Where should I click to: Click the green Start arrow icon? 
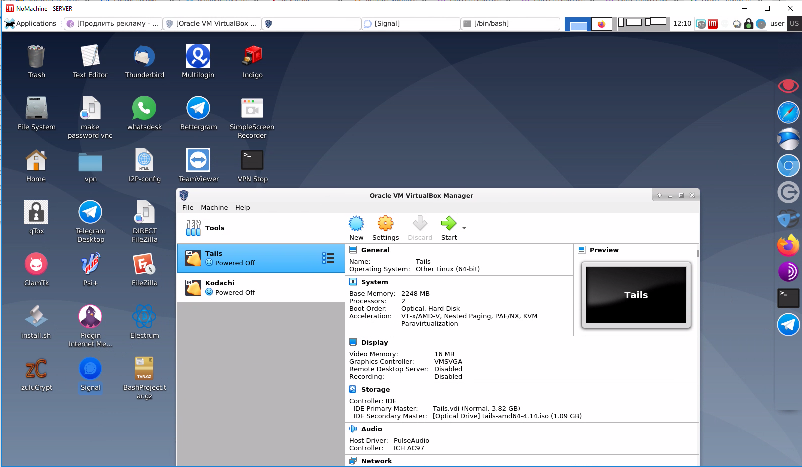[448, 224]
